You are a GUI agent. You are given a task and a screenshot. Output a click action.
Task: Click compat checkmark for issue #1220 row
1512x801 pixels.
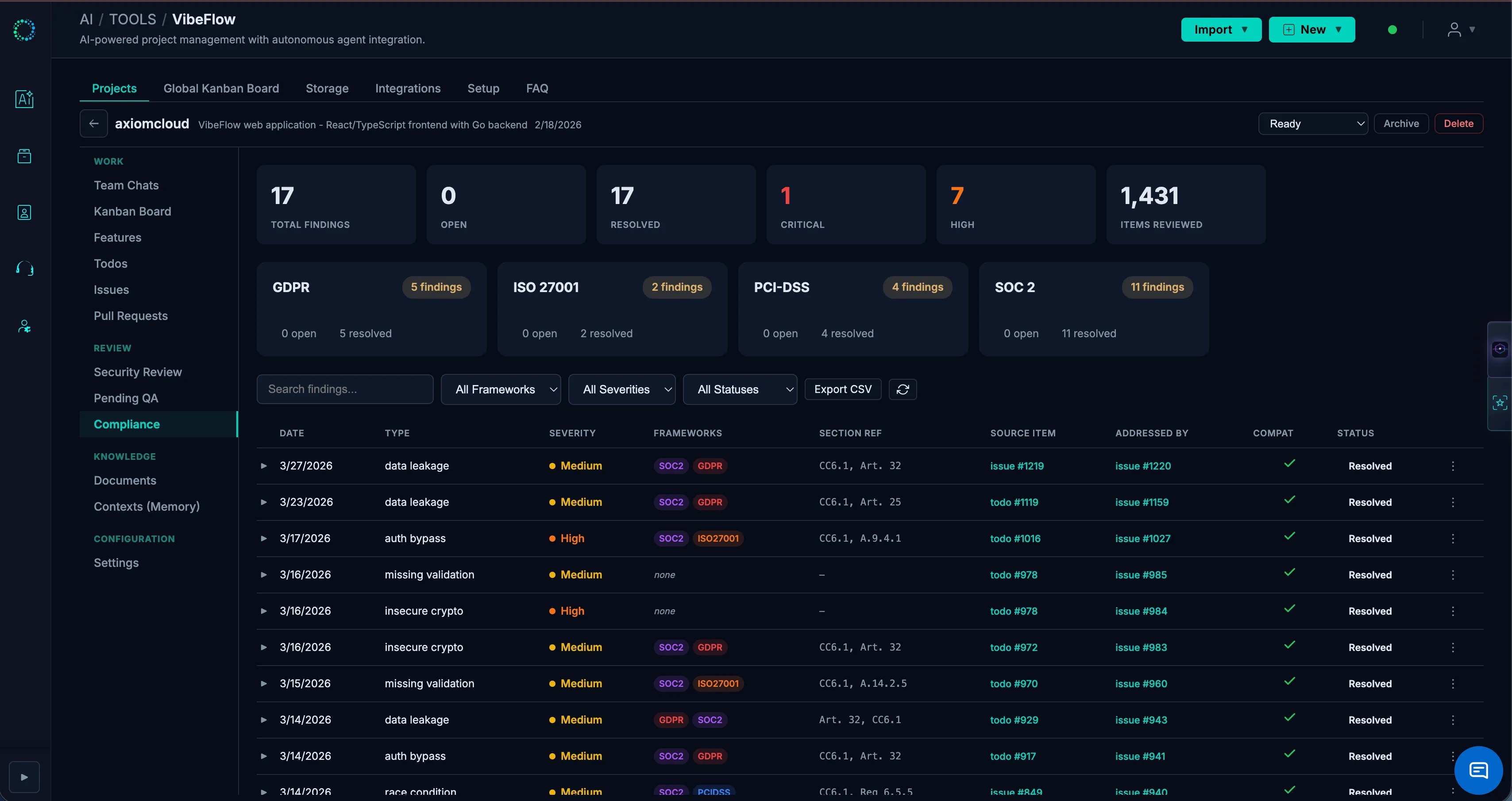click(x=1289, y=464)
